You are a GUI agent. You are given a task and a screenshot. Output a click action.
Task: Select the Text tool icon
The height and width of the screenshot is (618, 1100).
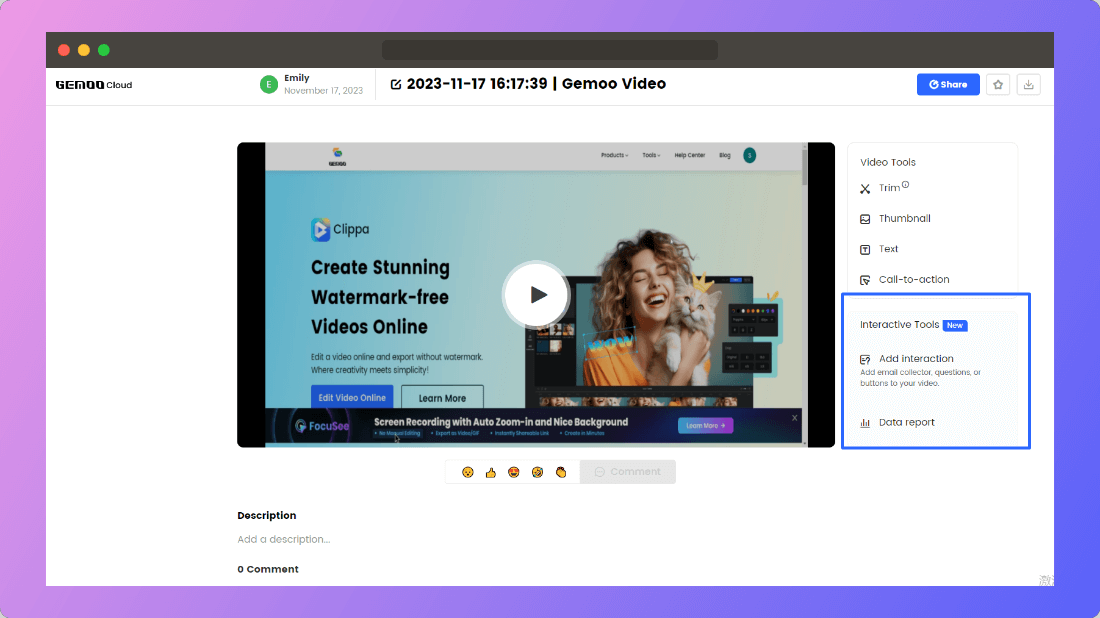point(865,250)
